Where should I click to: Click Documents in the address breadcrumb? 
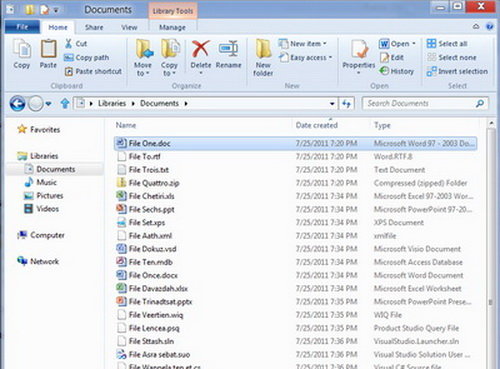159,103
